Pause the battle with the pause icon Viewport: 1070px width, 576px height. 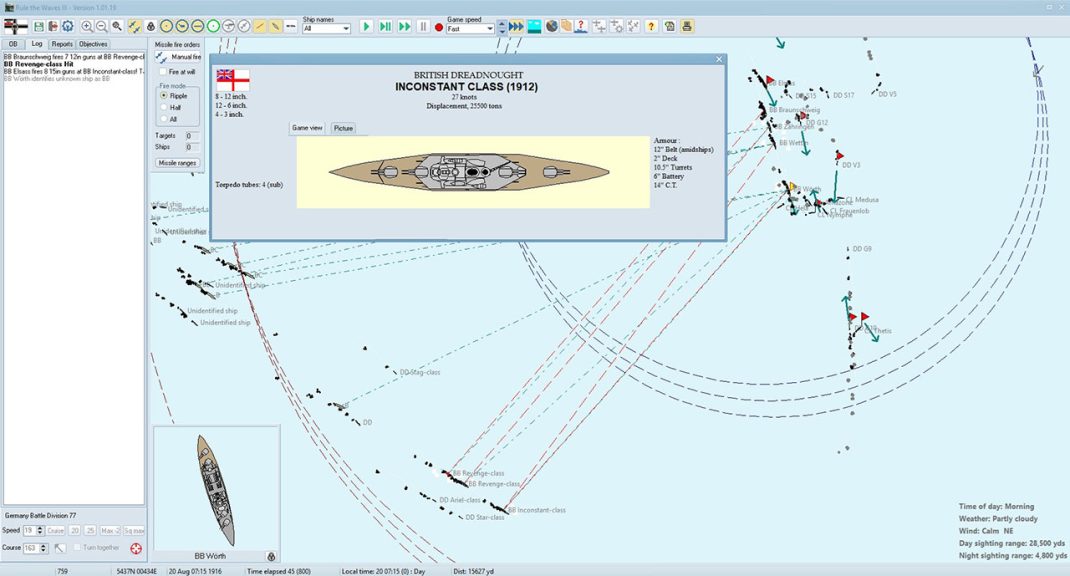click(423, 26)
